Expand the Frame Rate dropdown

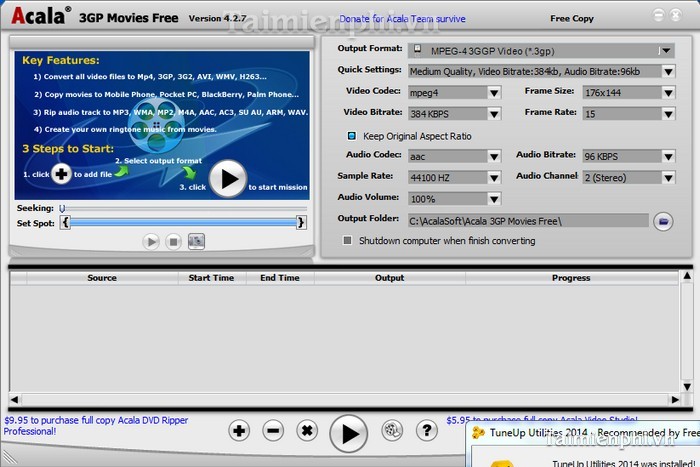pos(668,114)
